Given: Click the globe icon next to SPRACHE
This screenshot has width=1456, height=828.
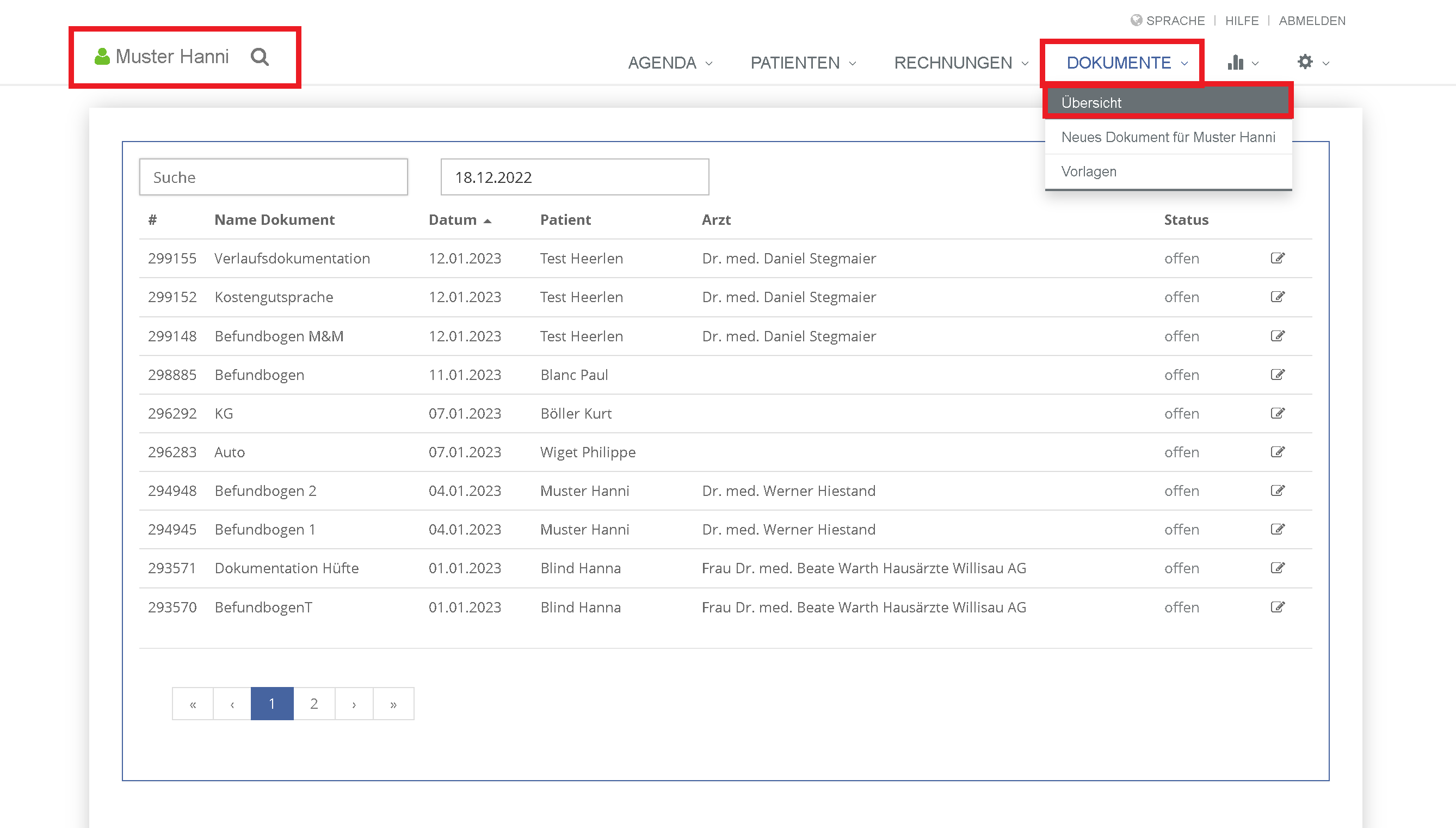Looking at the screenshot, I should pos(1136,21).
